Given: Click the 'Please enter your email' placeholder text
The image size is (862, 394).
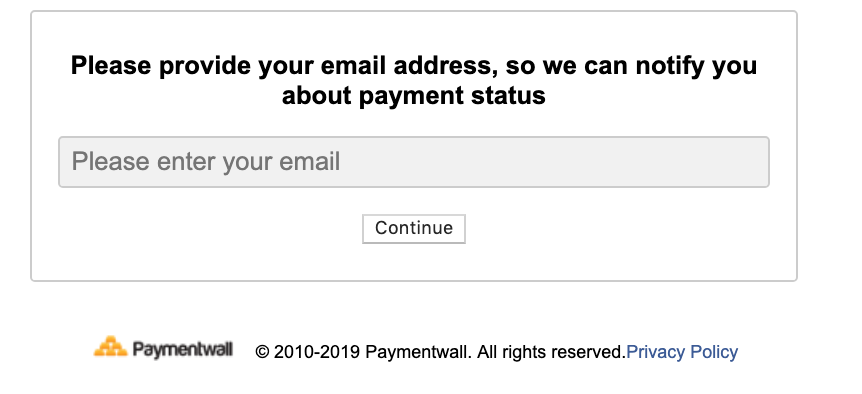Looking at the screenshot, I should (x=206, y=162).
